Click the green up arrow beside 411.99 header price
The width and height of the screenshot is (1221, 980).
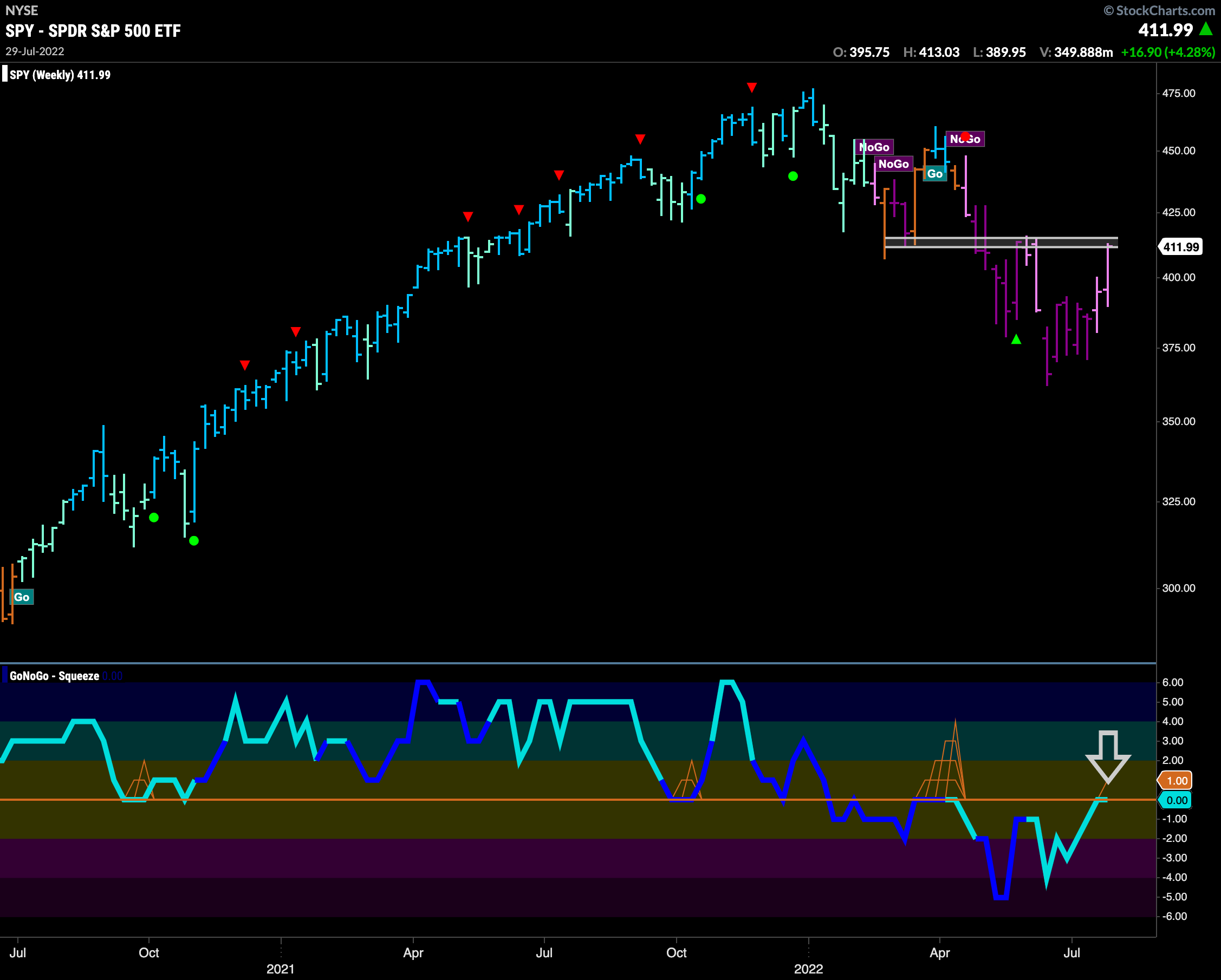point(1206,29)
